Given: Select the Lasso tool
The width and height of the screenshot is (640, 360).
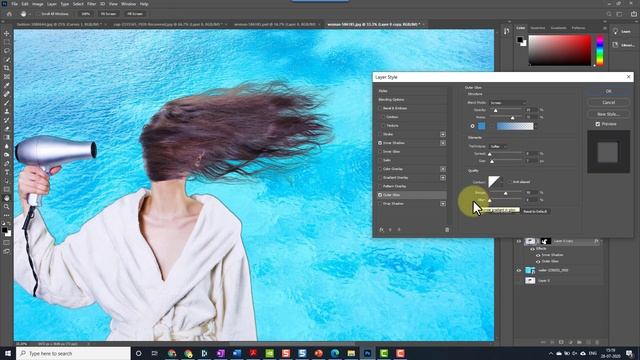Looking at the screenshot, I should coord(7,51).
